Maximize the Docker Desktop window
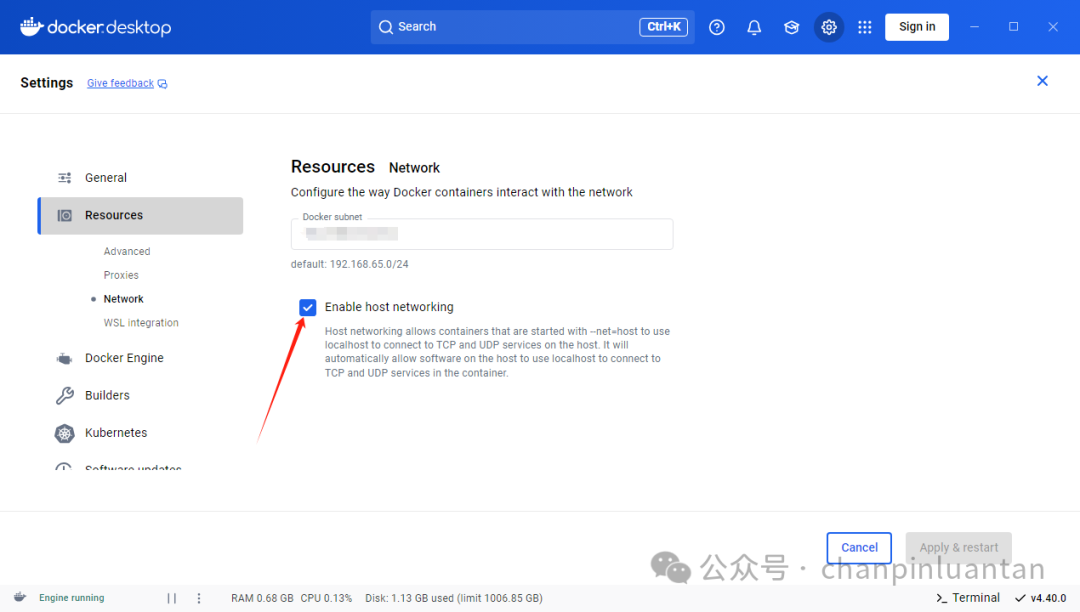 (1013, 27)
